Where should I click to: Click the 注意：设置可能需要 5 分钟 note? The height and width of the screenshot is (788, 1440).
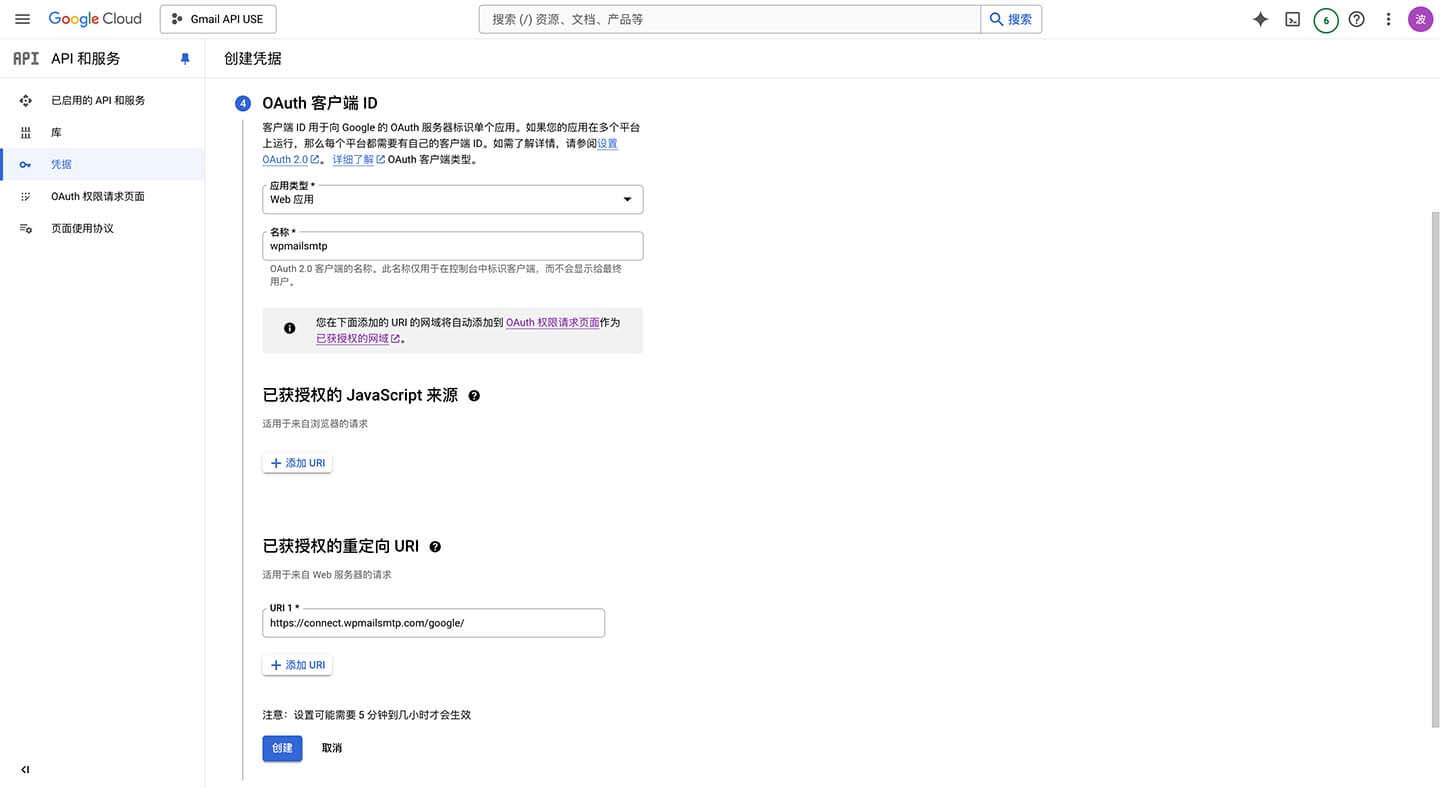click(366, 715)
